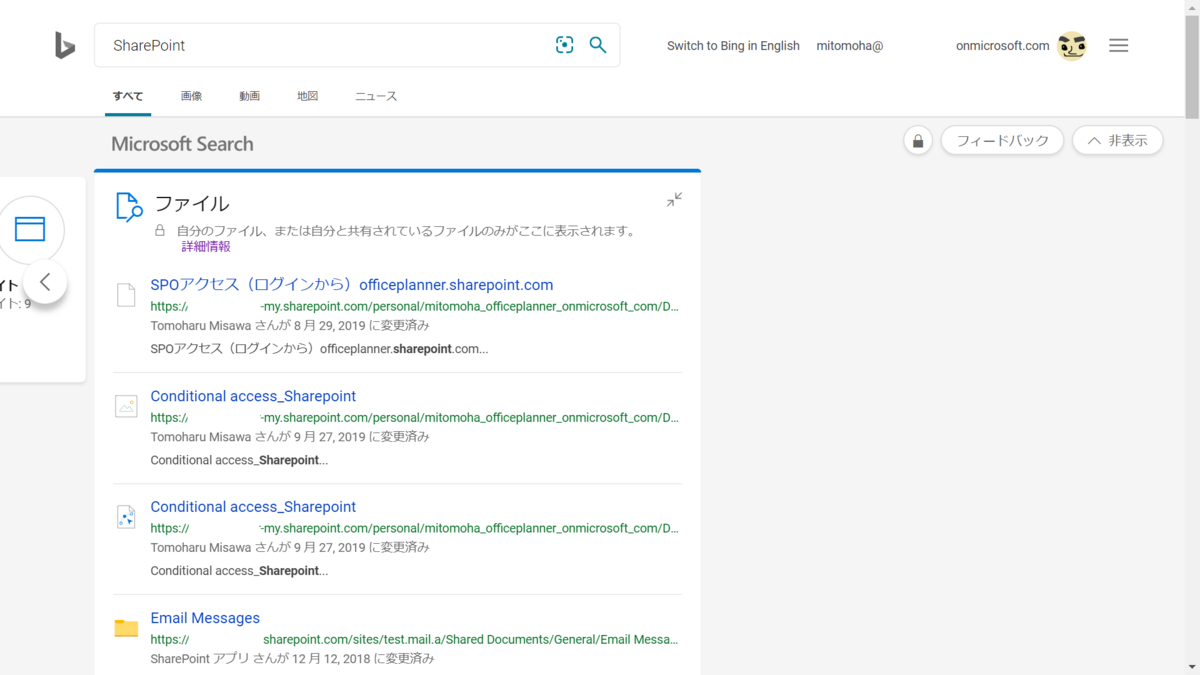1200x675 pixels.
Task: Open first Conditional access_Sharepoint link
Action: coord(253,396)
